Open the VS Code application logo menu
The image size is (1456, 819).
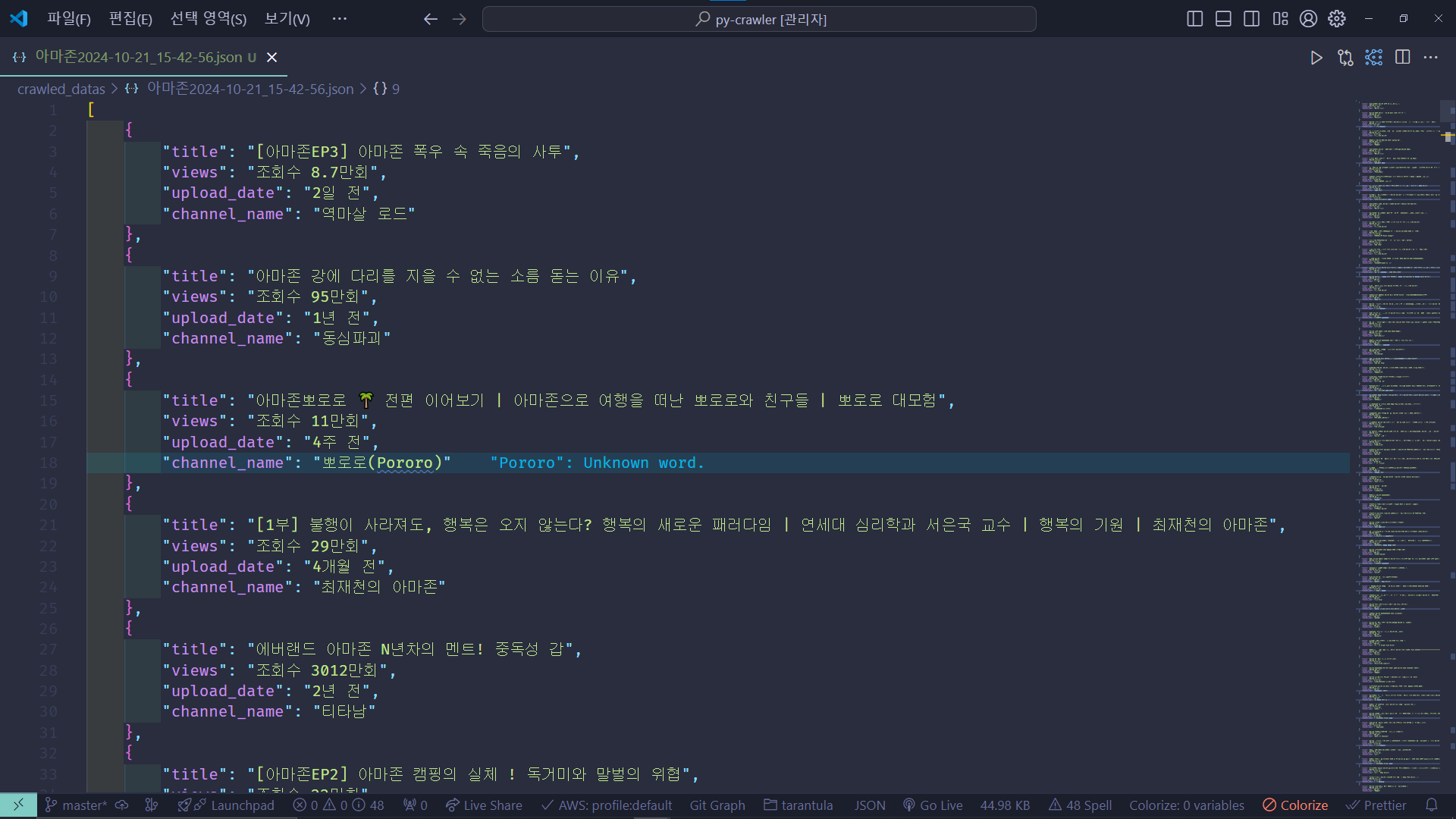coord(18,18)
